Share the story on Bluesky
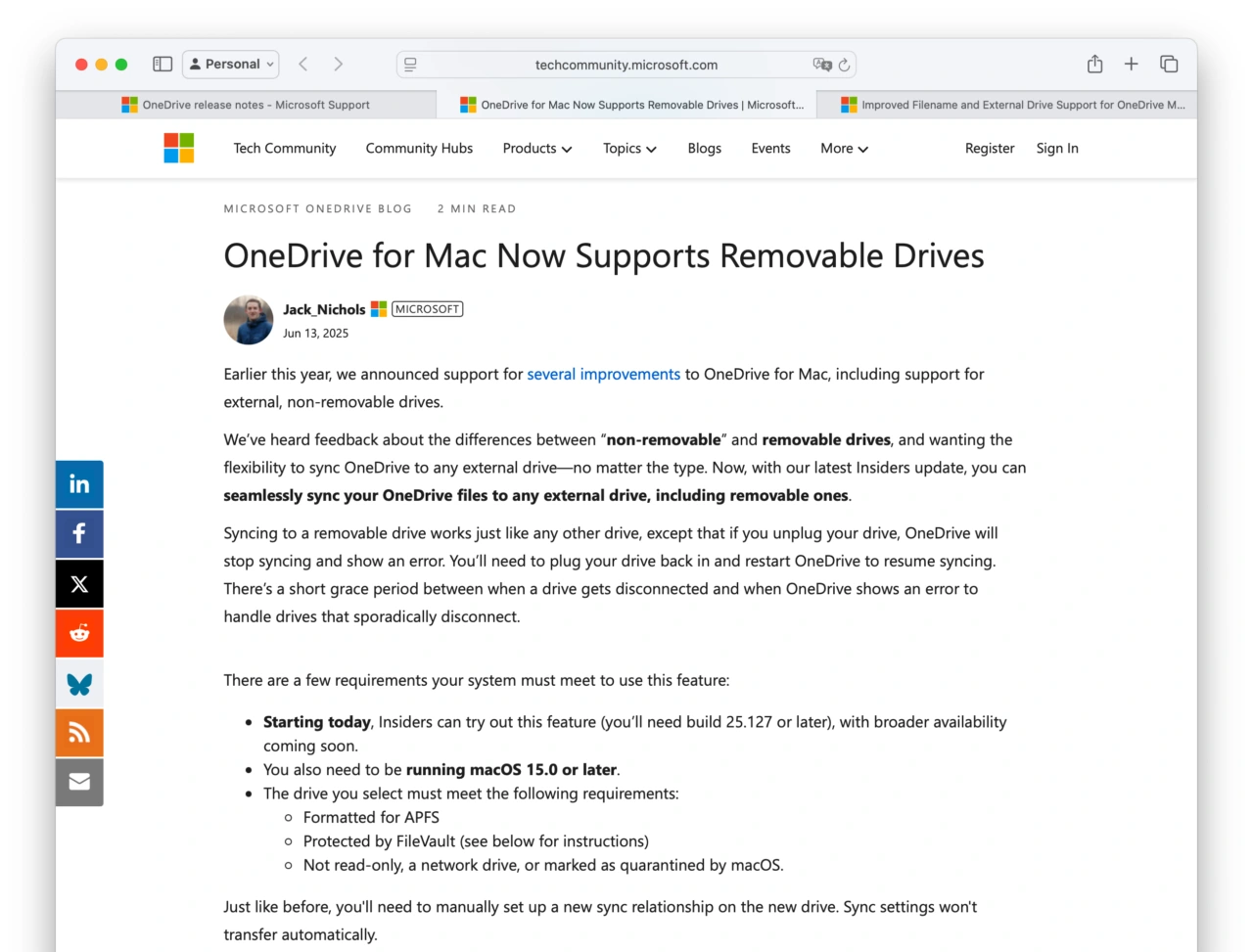Viewport: 1253px width, 952px height. click(x=79, y=683)
